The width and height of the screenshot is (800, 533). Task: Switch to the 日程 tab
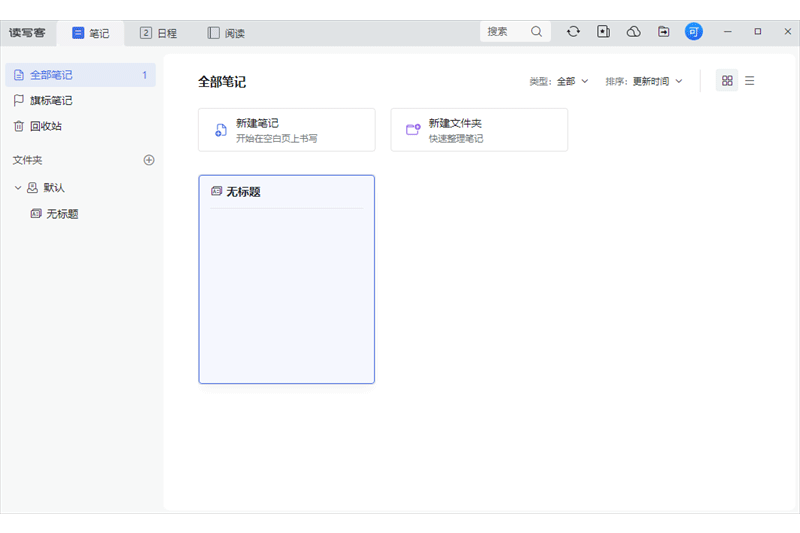point(158,33)
